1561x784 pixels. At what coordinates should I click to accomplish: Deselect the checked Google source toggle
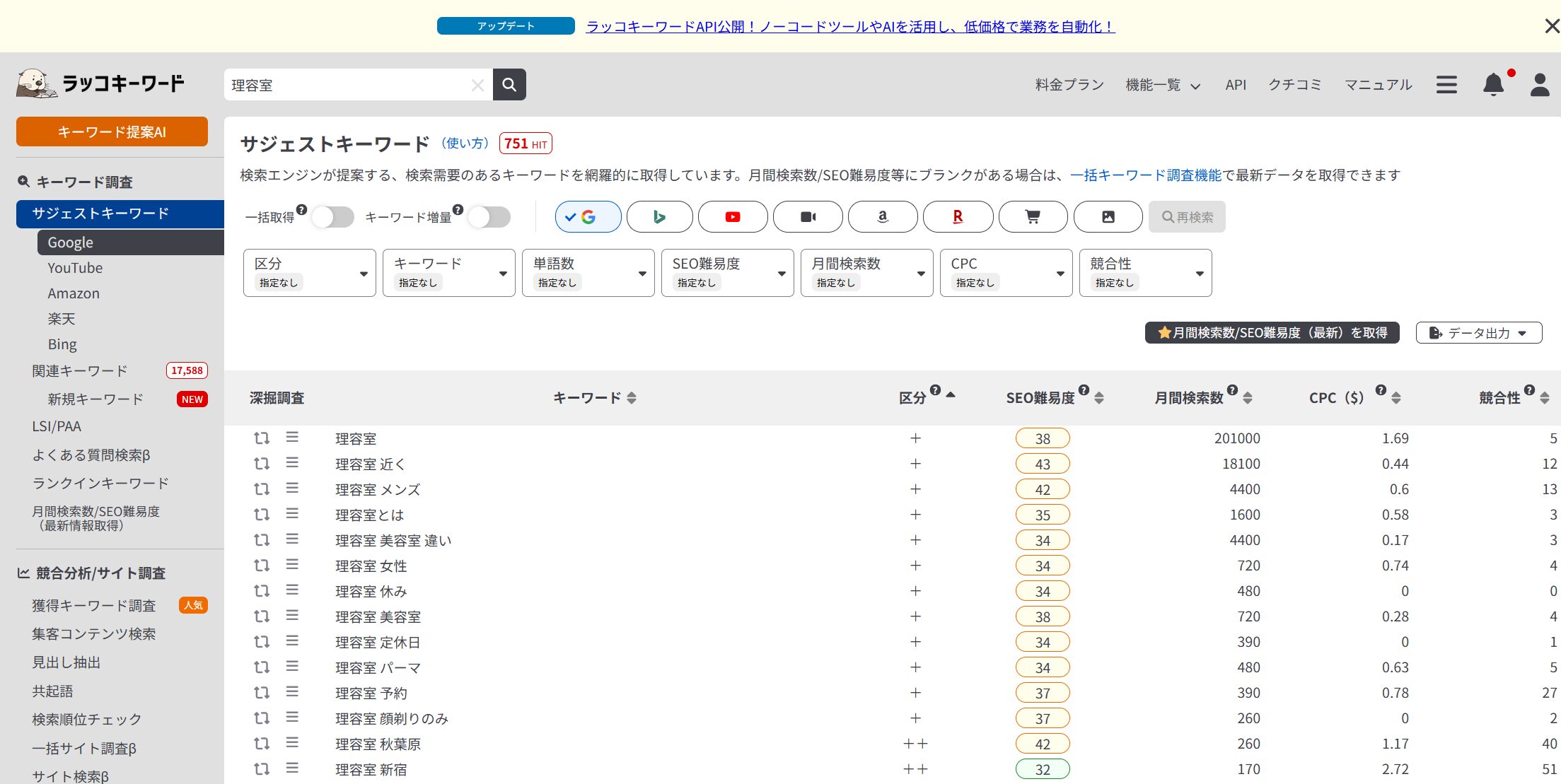tap(588, 217)
